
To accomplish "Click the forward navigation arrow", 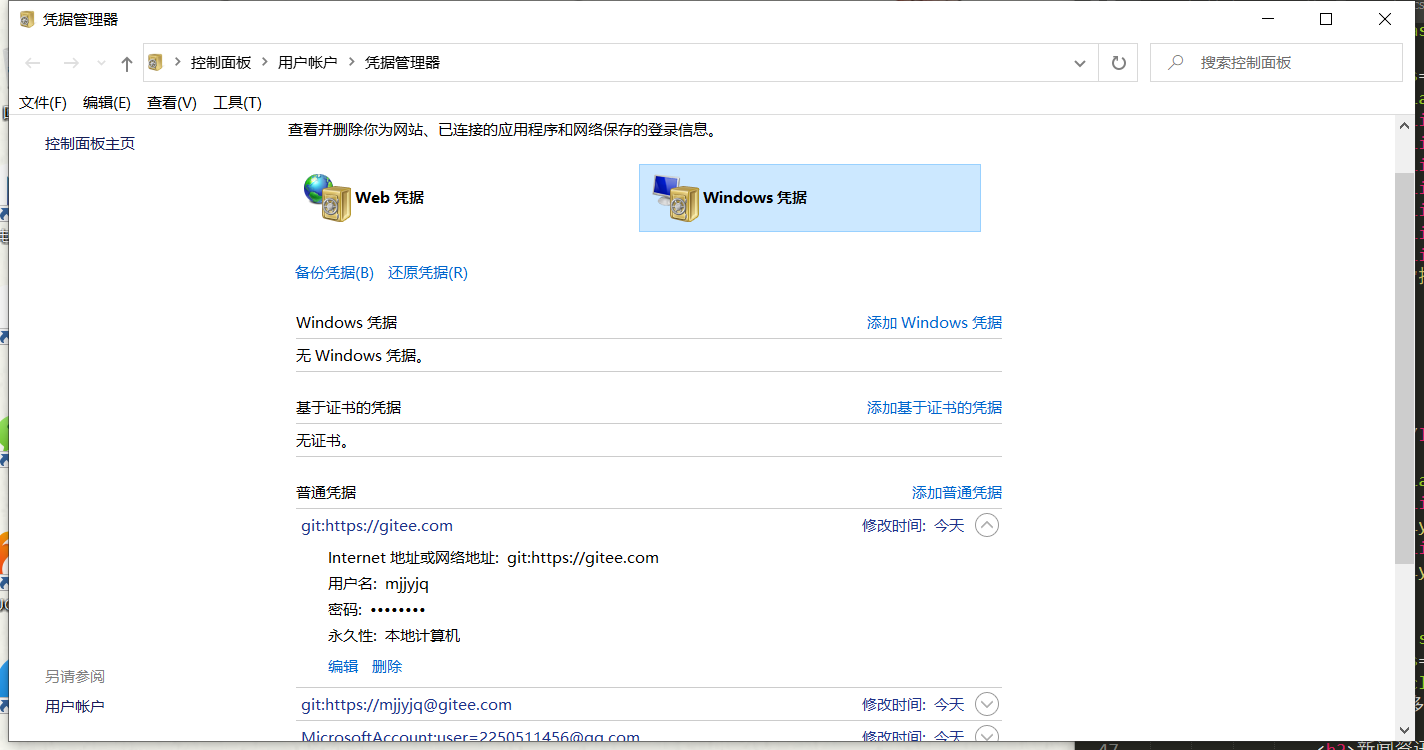I will [x=71, y=63].
